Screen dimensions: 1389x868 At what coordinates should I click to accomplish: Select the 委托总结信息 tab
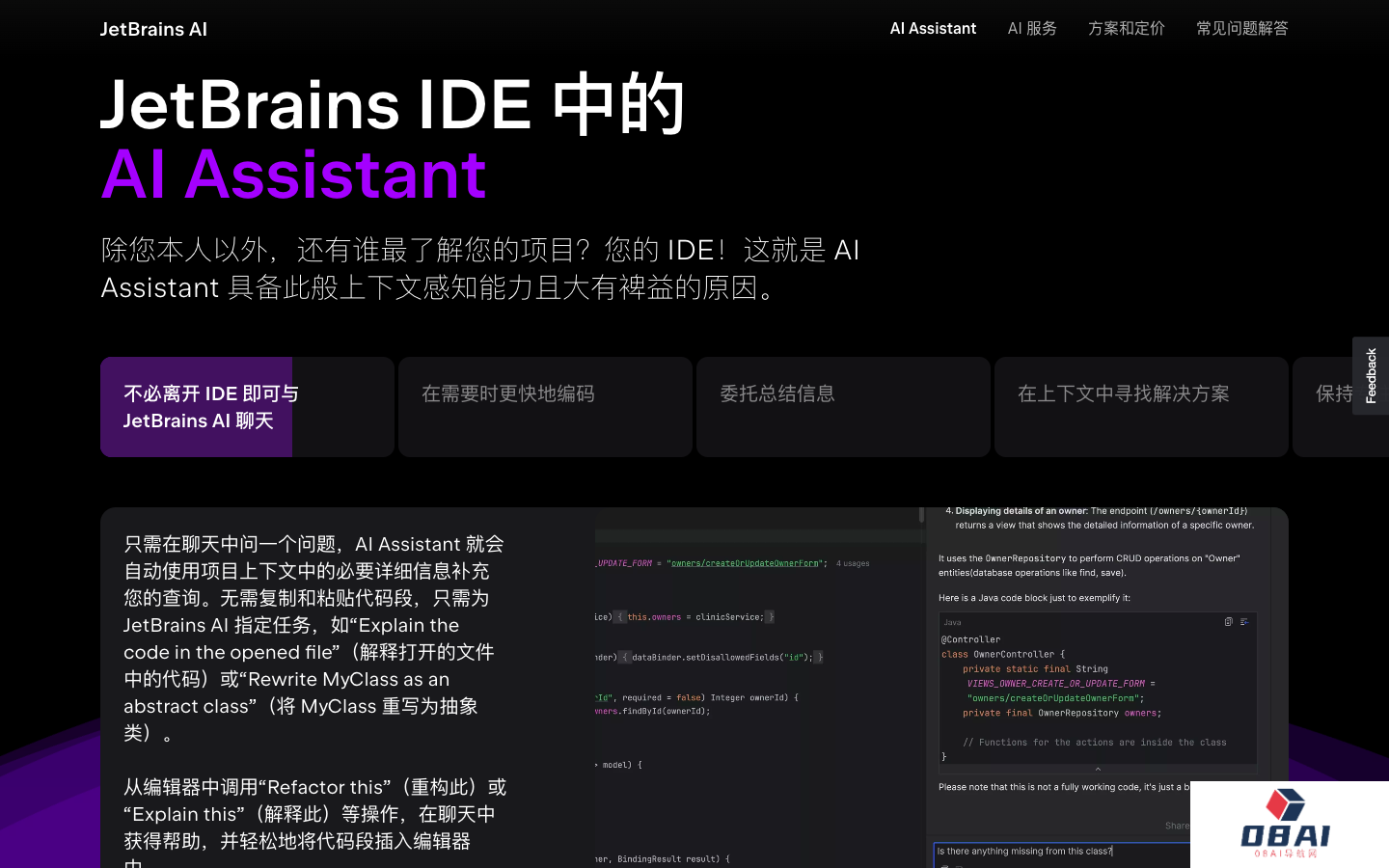click(843, 407)
